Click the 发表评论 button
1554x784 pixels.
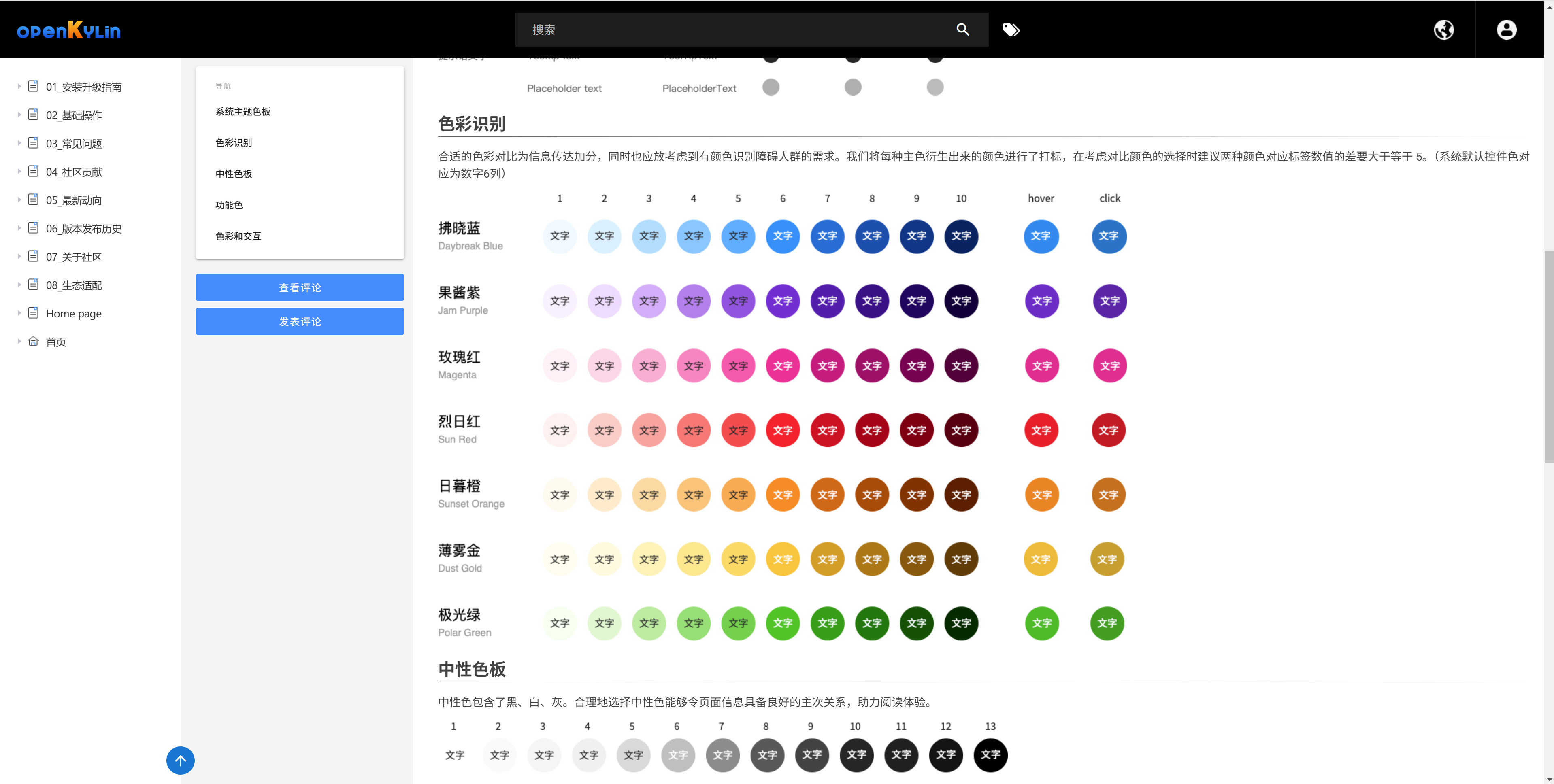tap(300, 321)
